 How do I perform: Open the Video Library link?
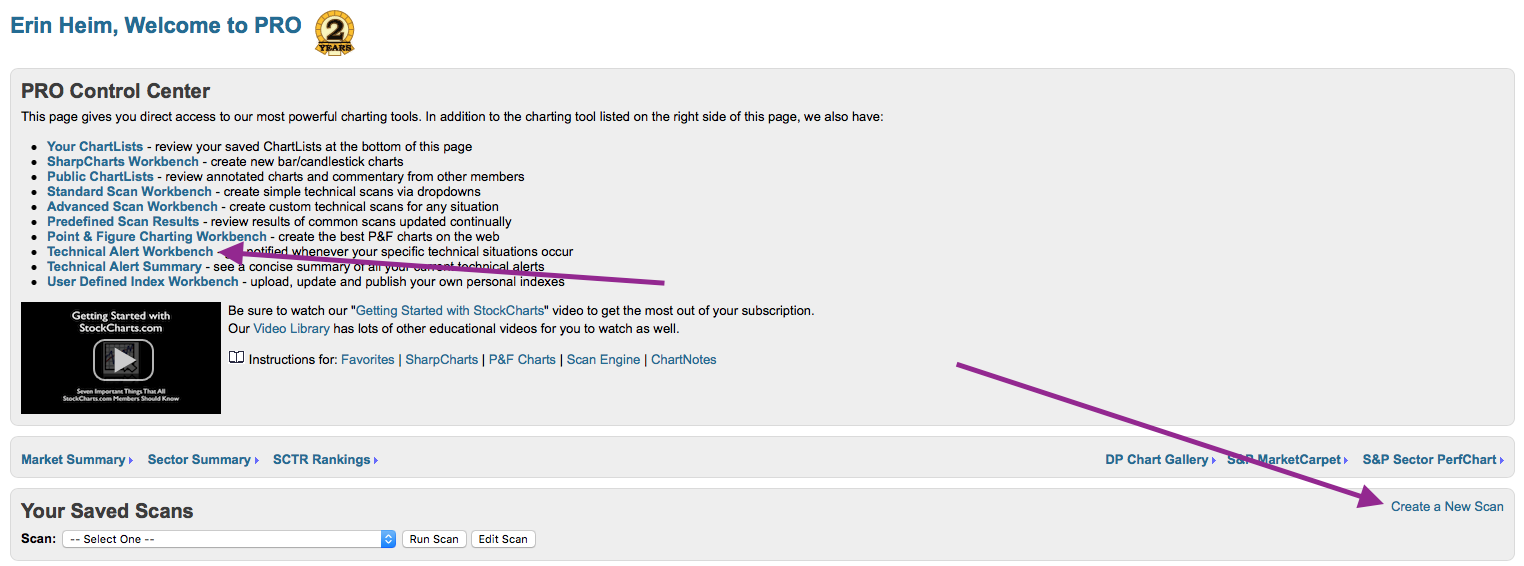coord(292,328)
